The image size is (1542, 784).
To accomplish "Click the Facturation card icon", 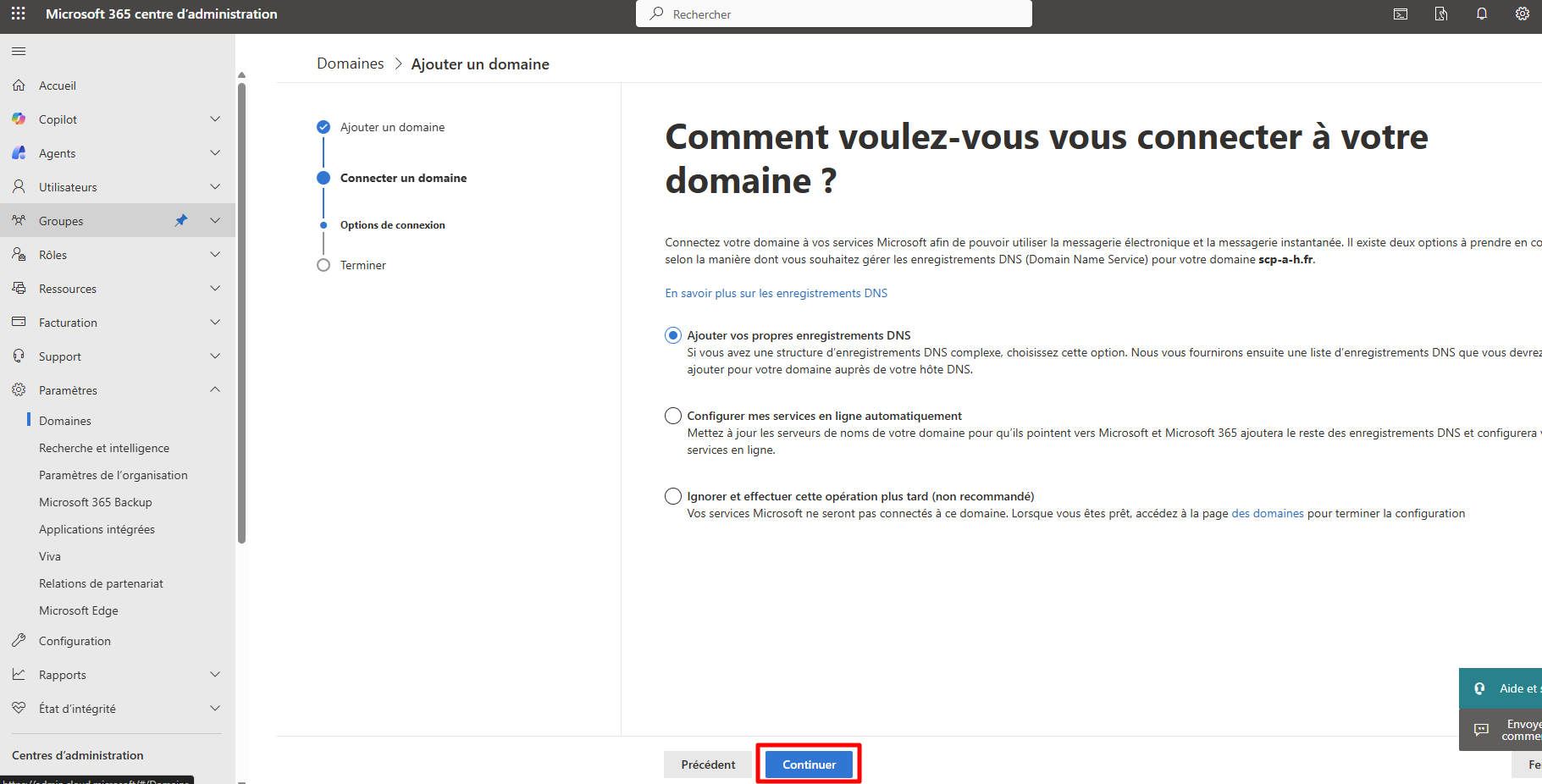I will click(19, 323).
